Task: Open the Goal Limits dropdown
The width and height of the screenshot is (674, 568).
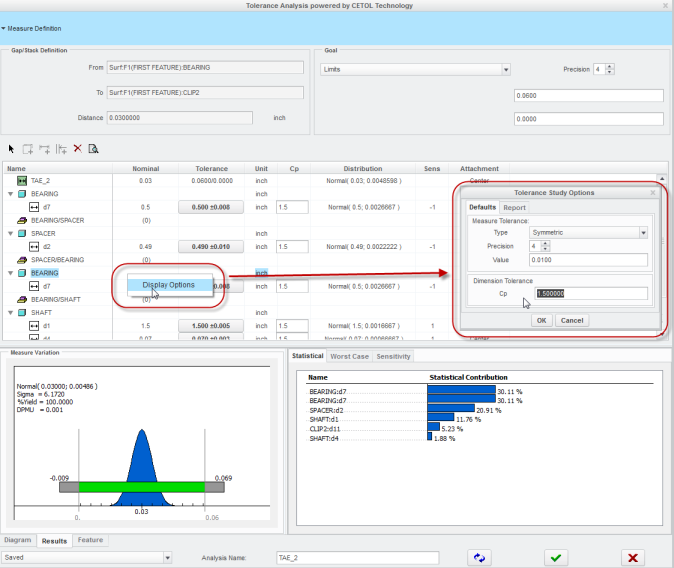Action: click(506, 70)
